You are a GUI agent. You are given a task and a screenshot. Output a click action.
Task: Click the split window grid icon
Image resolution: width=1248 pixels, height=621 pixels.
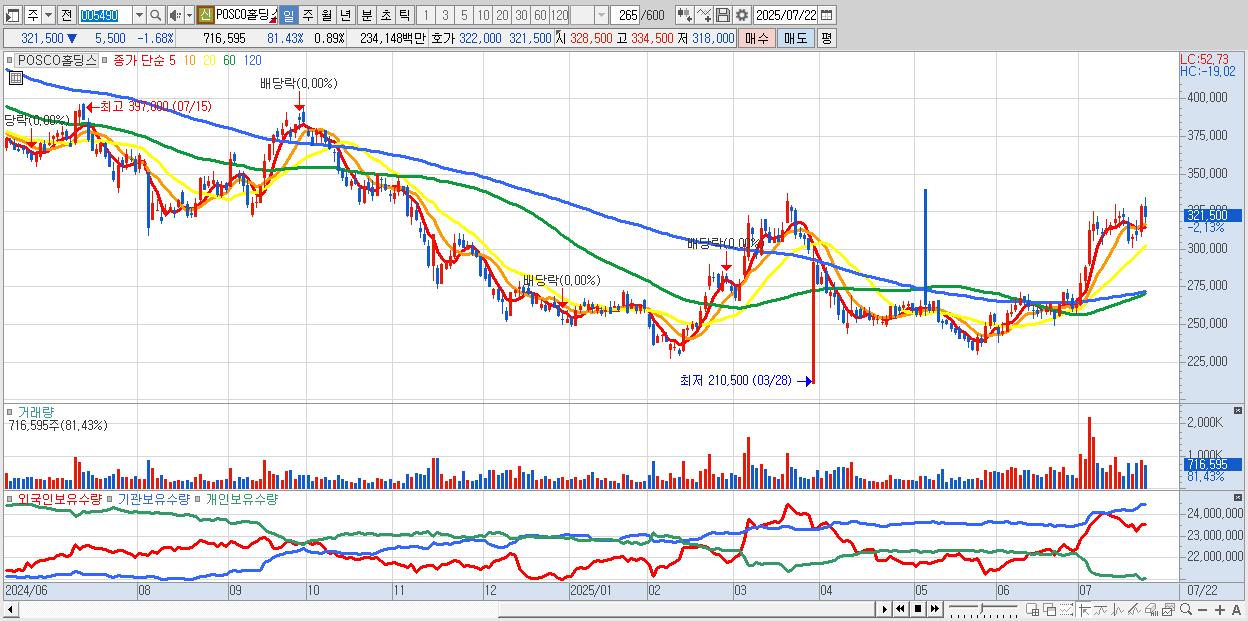pyautogui.click(x=1032, y=610)
